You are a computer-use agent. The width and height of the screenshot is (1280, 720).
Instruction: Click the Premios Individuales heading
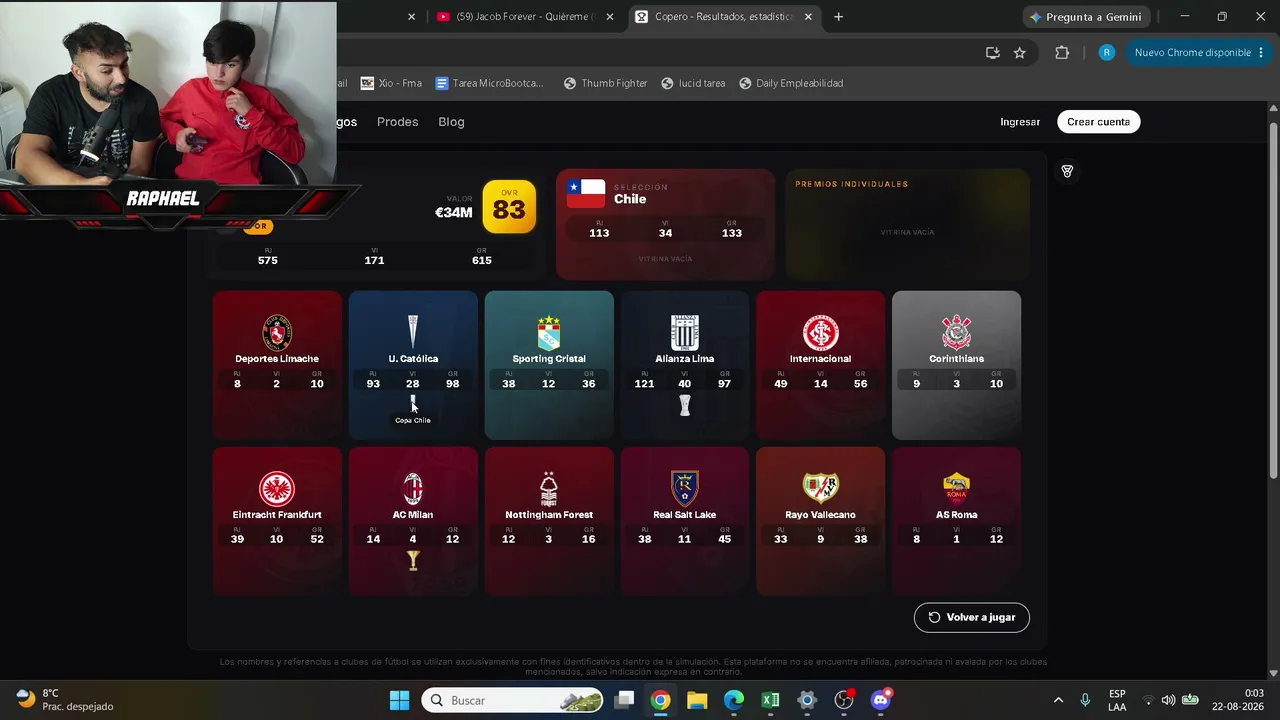tap(852, 184)
